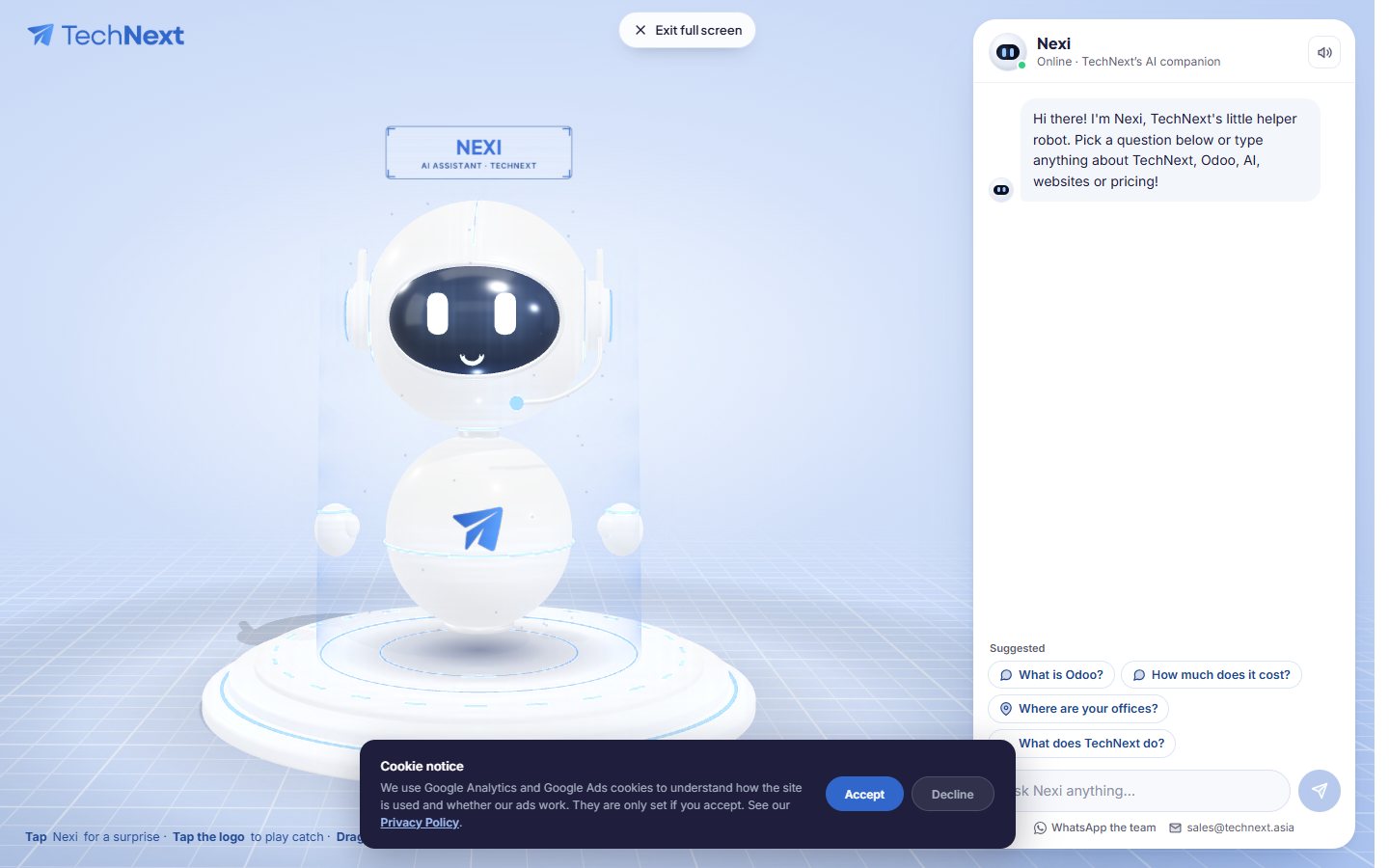Screen dimensions: 1389x868
Task: Tap the Nexi robot's face
Action: tap(474, 321)
